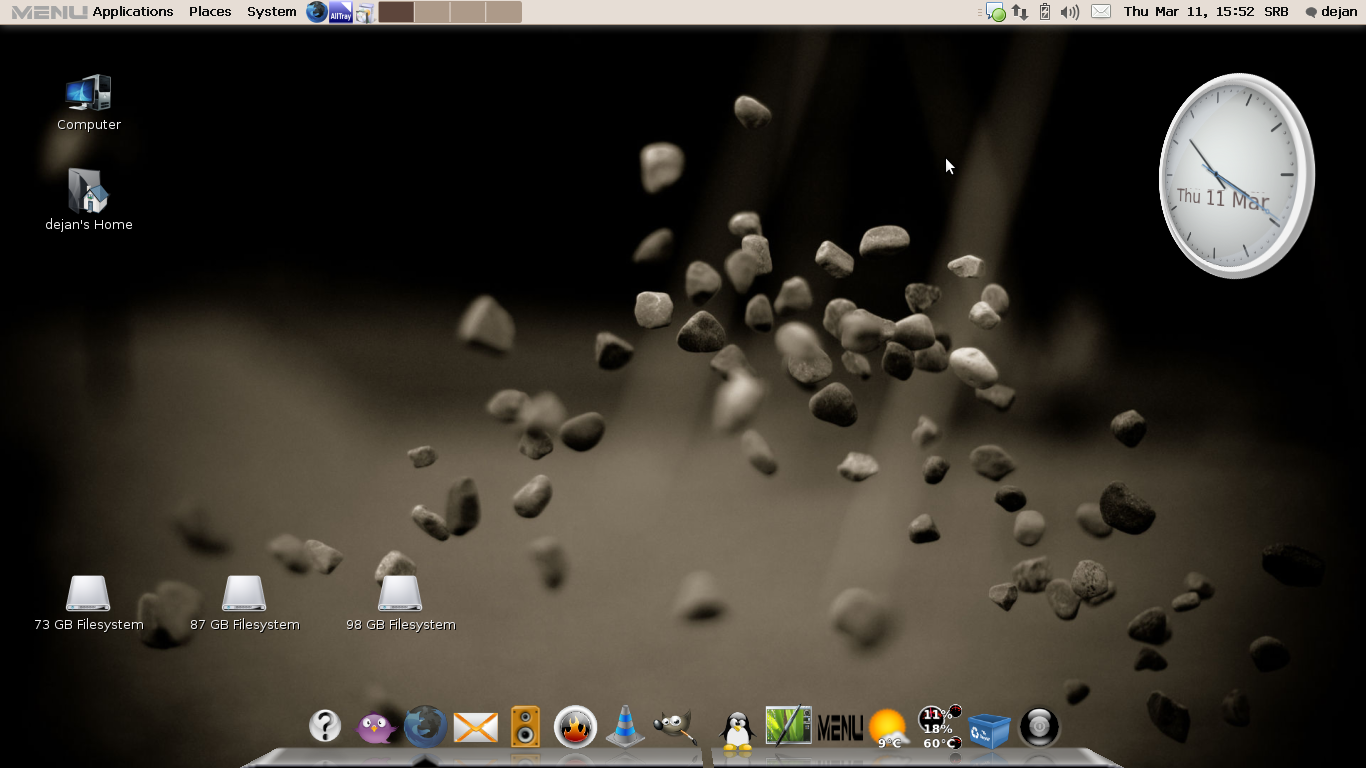Click the power button dock icon

(x=1039, y=727)
